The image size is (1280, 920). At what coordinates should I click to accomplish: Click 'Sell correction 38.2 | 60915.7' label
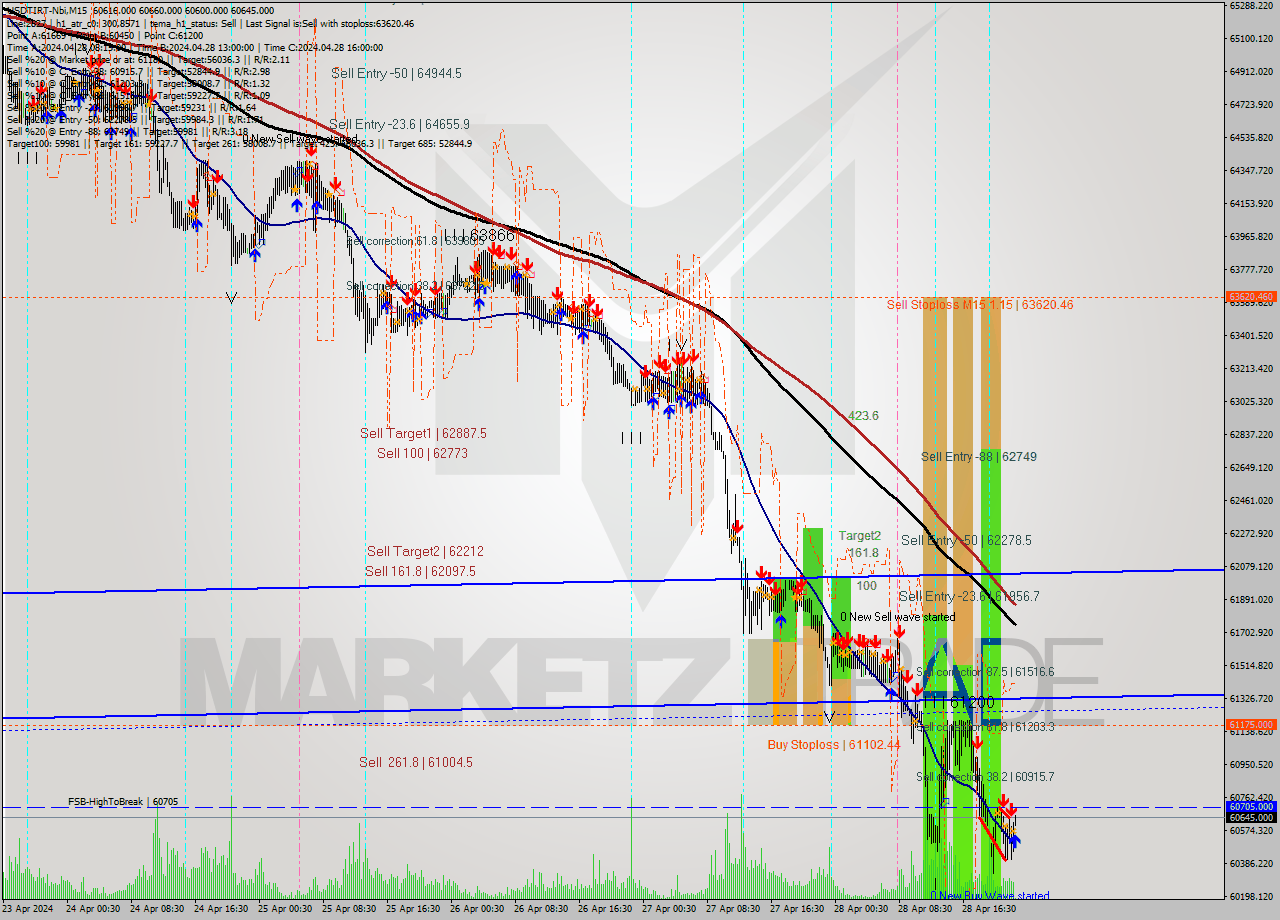(985, 776)
